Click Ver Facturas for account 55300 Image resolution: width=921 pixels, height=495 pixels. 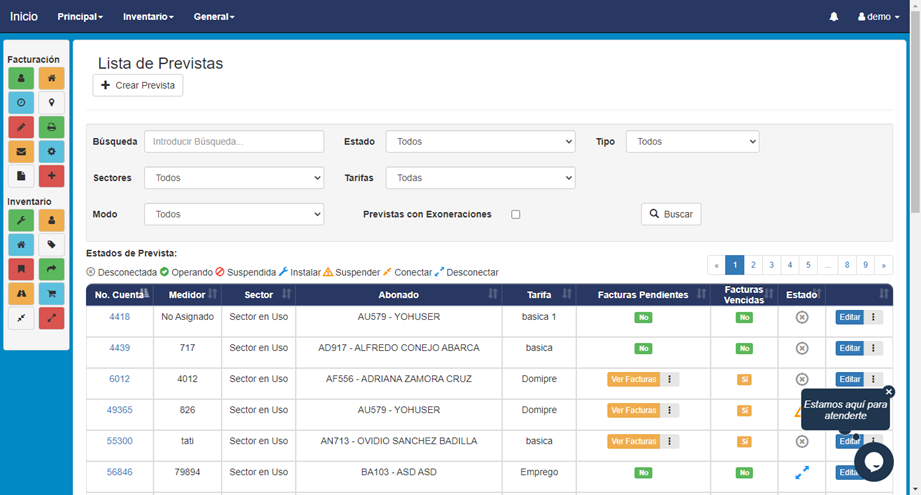[633, 442]
